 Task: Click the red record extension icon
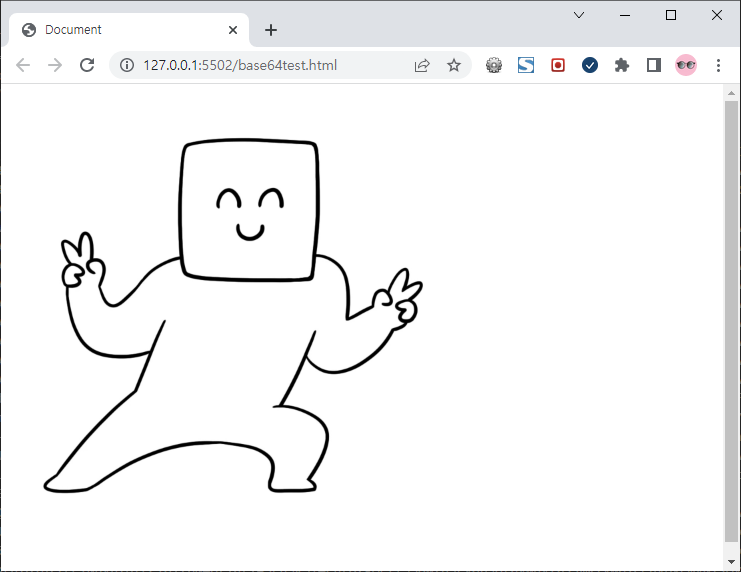pyautogui.click(x=558, y=65)
